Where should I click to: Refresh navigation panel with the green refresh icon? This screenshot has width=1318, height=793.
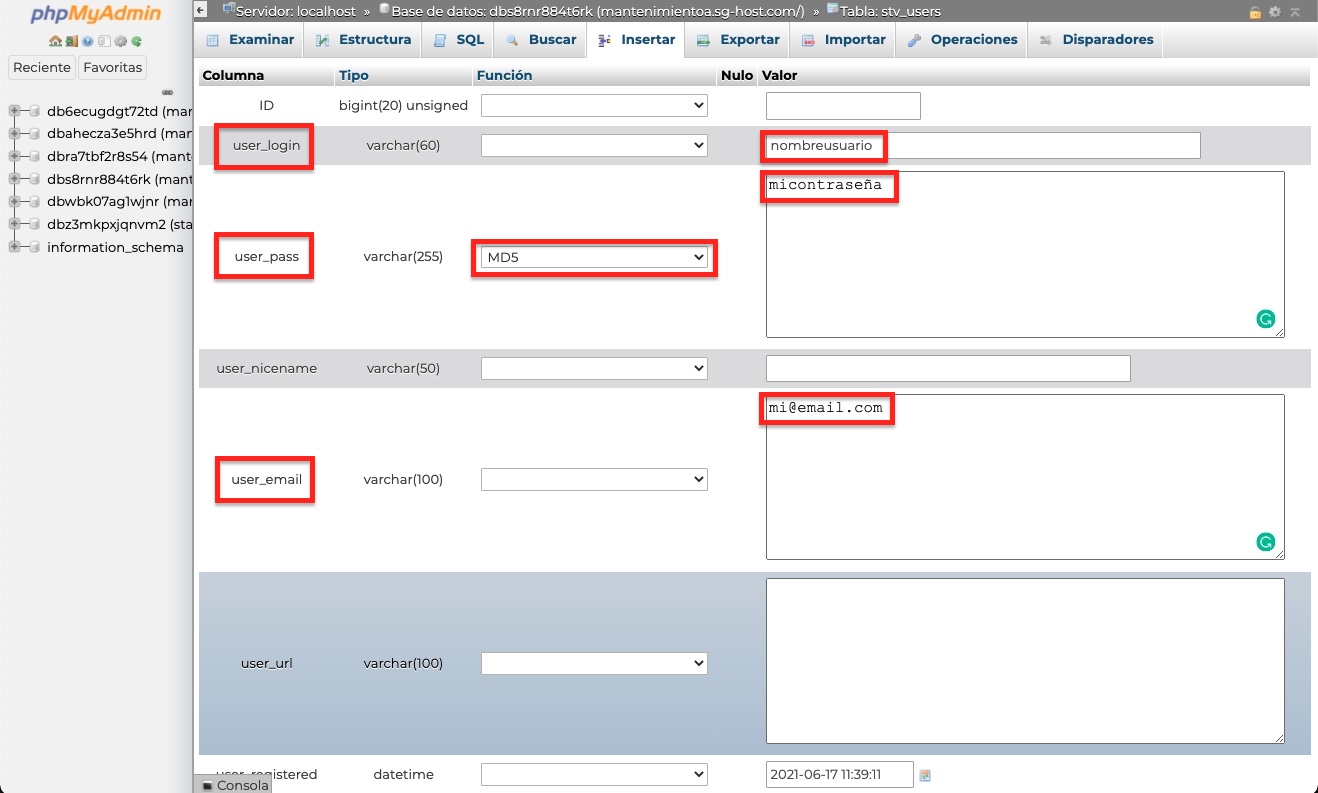[135, 41]
